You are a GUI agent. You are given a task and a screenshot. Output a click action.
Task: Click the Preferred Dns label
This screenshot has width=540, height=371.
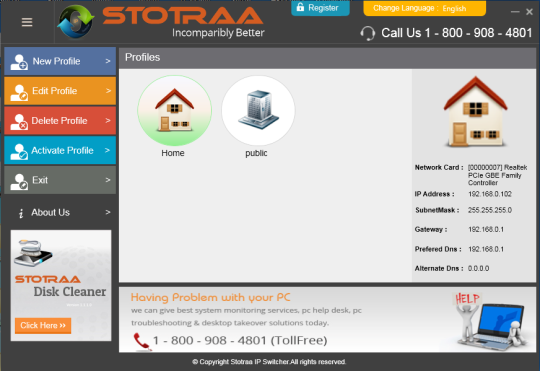click(x=438, y=249)
